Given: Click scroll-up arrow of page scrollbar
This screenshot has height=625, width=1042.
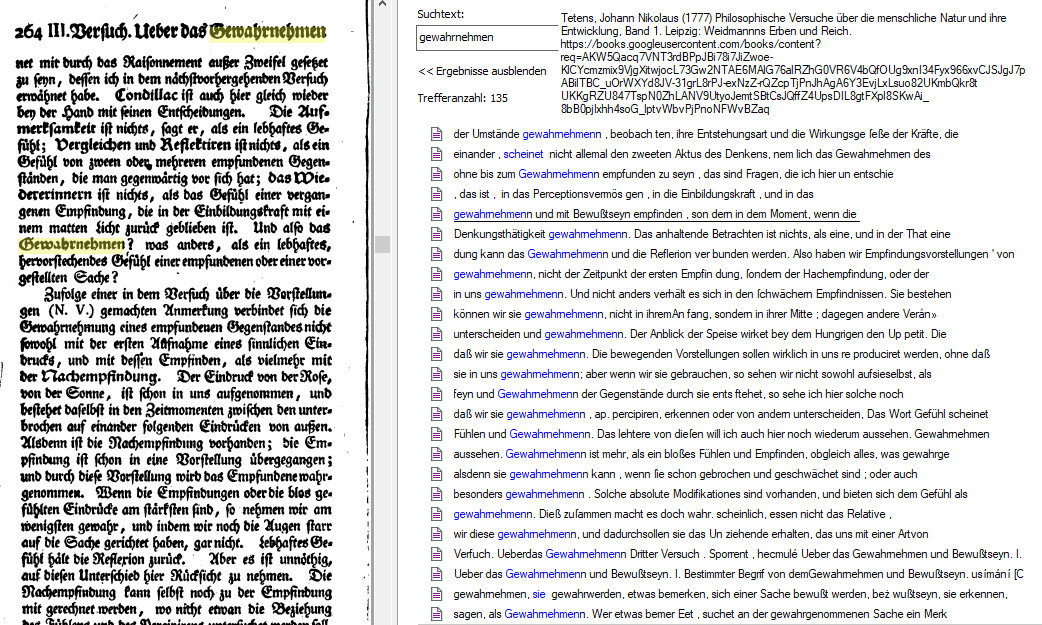Looking at the screenshot, I should [x=382, y=4].
